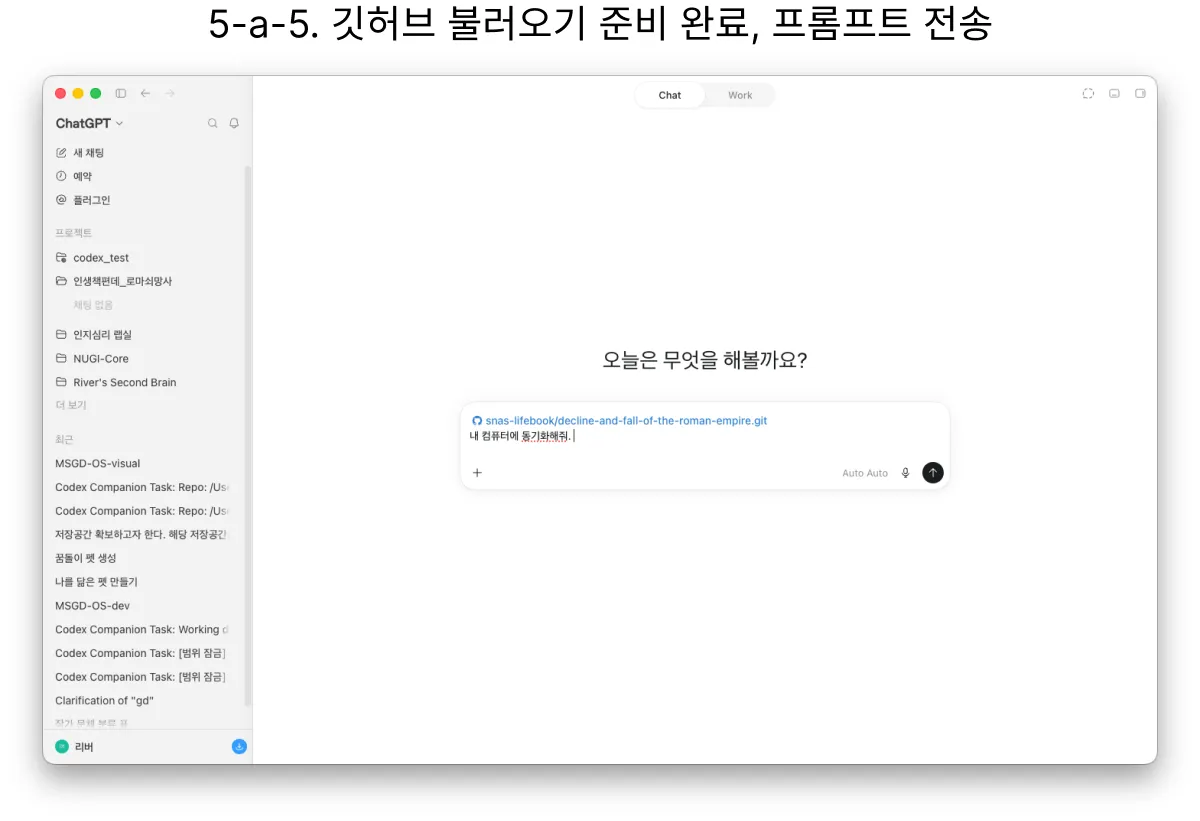This screenshot has height=821, width=1200.
Task: Open the 꿈돌이 펫 생성 chat
Action: pyautogui.click(x=86, y=558)
